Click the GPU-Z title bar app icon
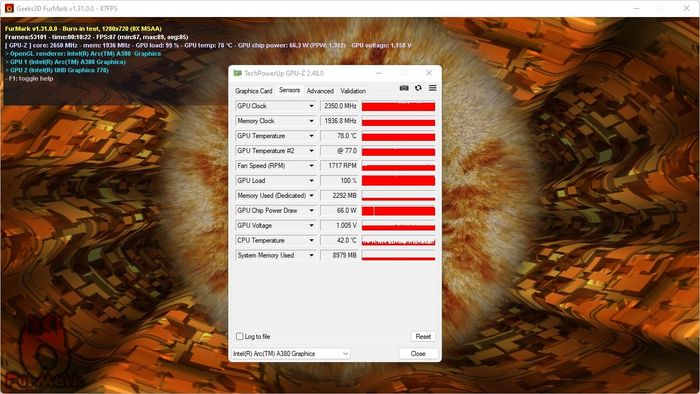This screenshot has height=394, width=700. [238, 73]
